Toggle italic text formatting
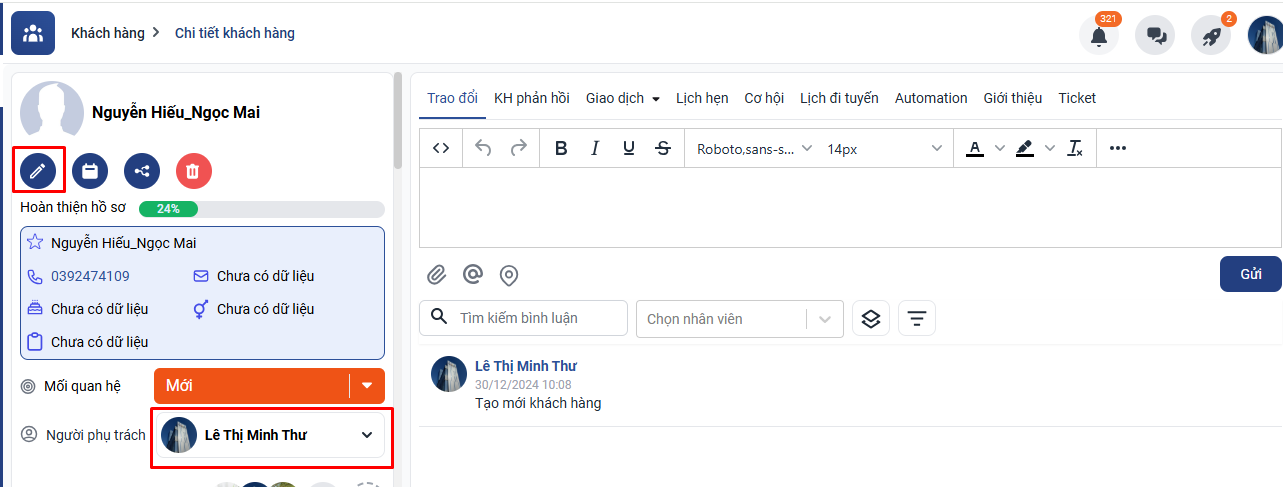 [x=595, y=149]
